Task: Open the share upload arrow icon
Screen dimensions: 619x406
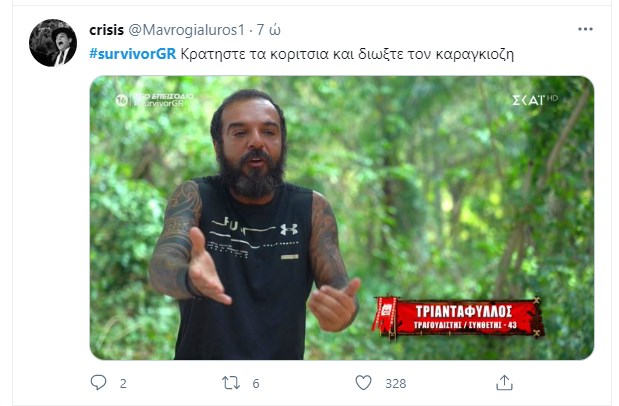Action: (504, 383)
